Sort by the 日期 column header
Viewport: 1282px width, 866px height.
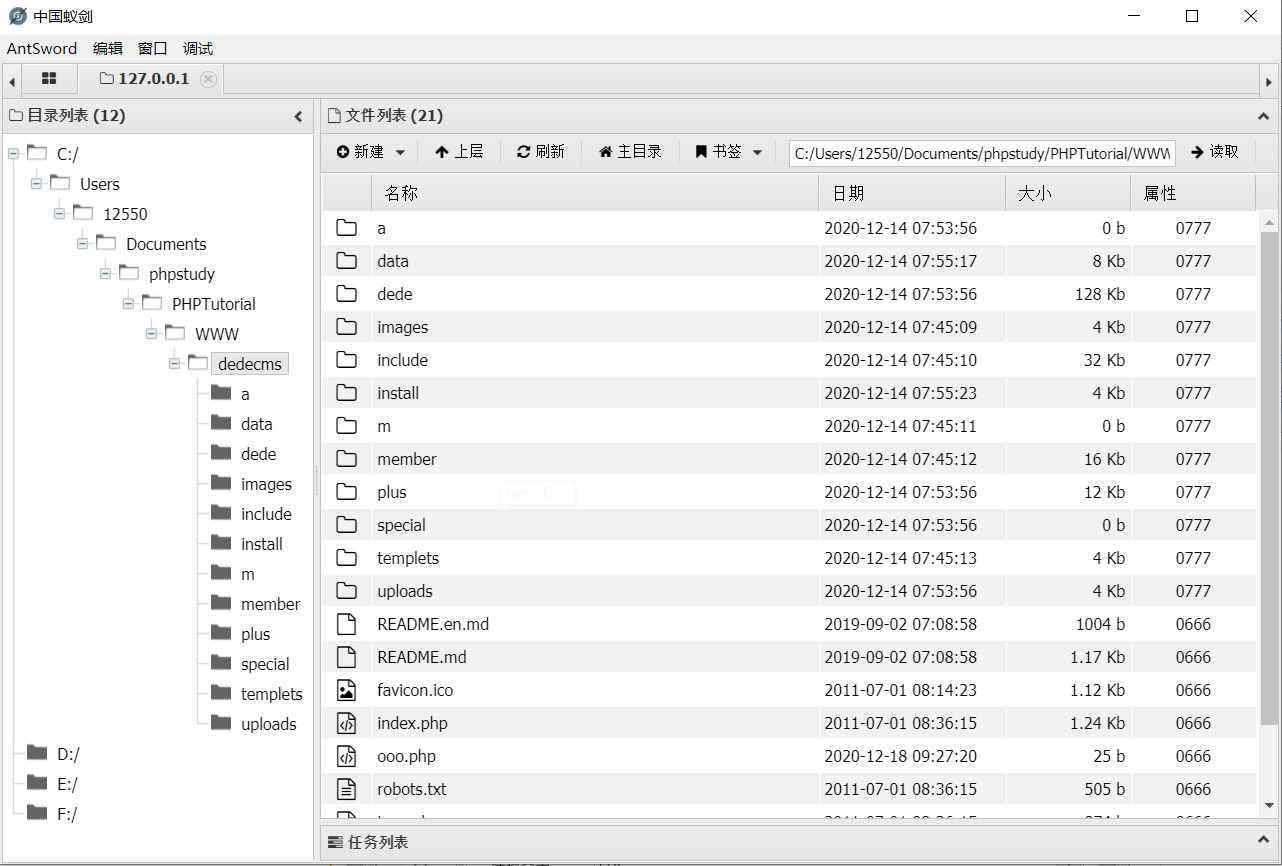click(x=912, y=193)
